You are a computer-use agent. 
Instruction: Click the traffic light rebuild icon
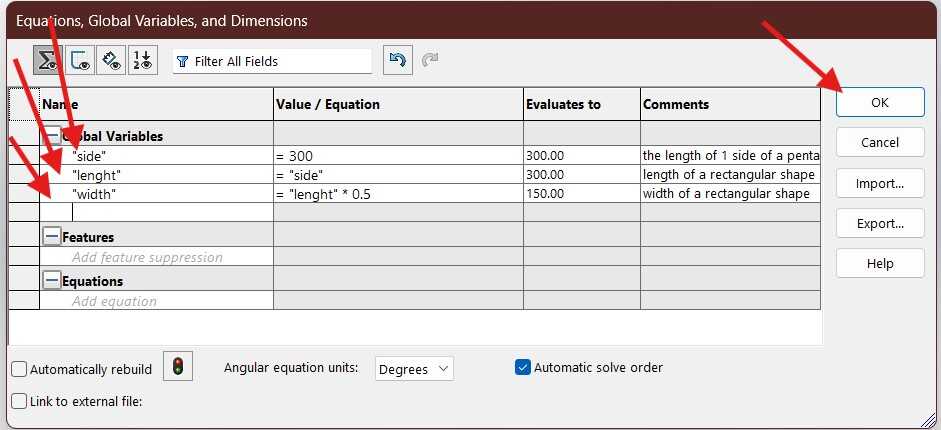point(178,367)
